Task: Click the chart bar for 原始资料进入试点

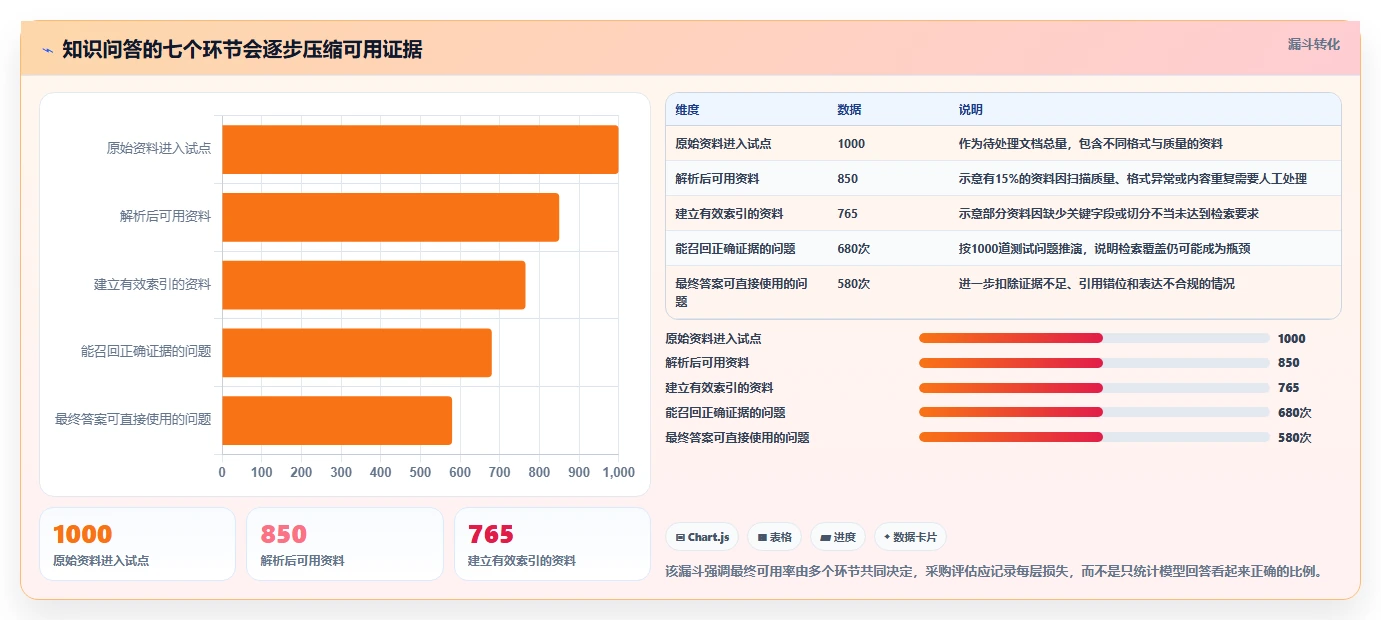Action: 420,150
